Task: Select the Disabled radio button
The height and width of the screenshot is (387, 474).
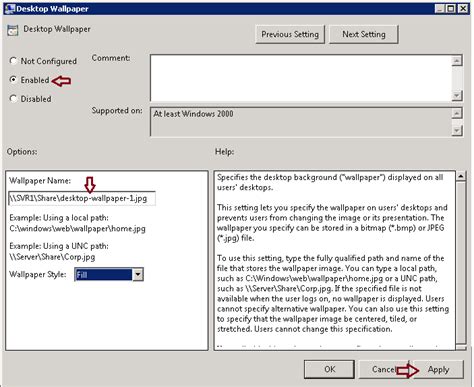Action: (13, 99)
